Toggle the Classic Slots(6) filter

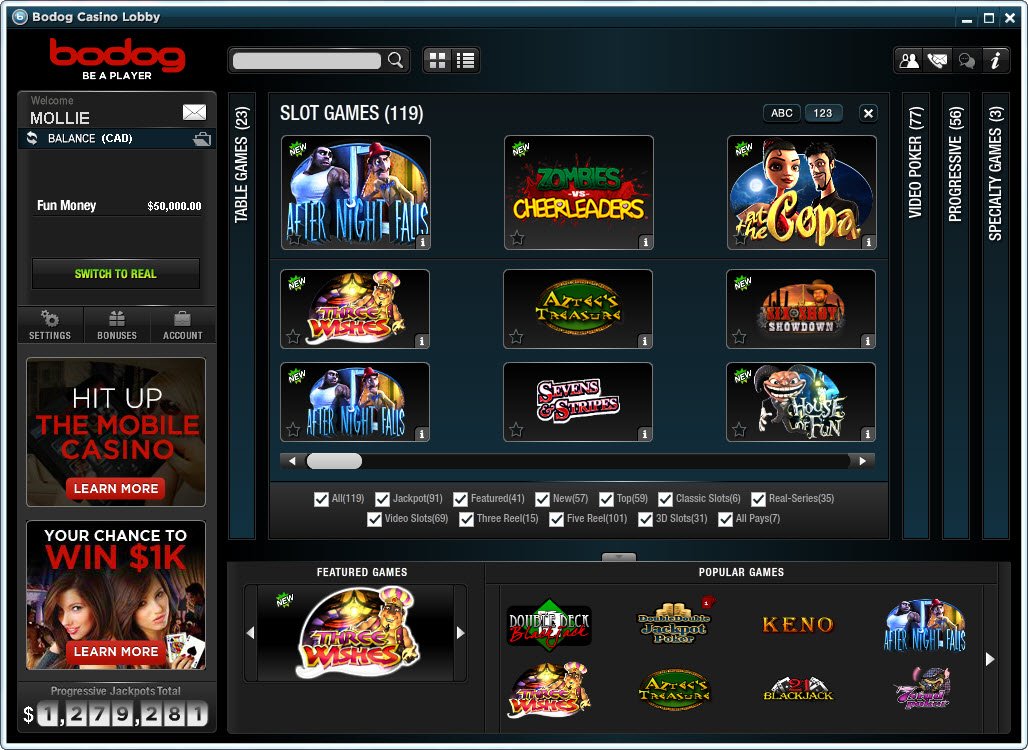tap(665, 499)
